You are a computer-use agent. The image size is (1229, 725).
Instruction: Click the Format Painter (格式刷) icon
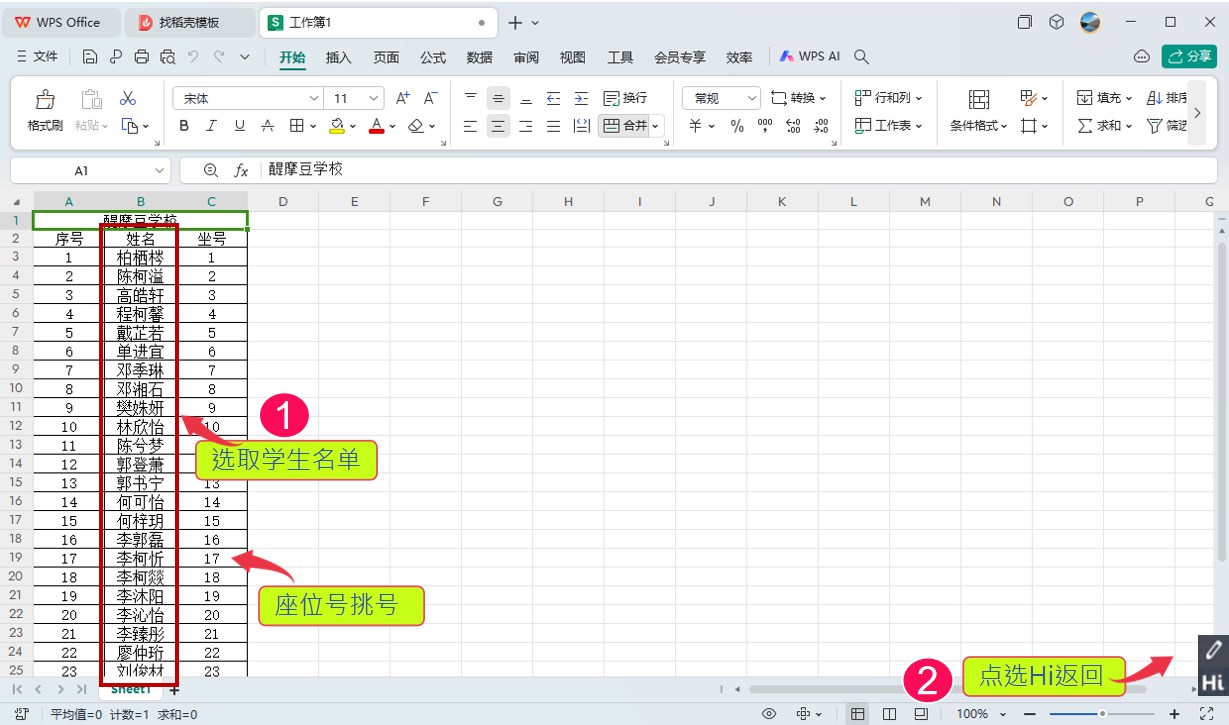coord(45,100)
